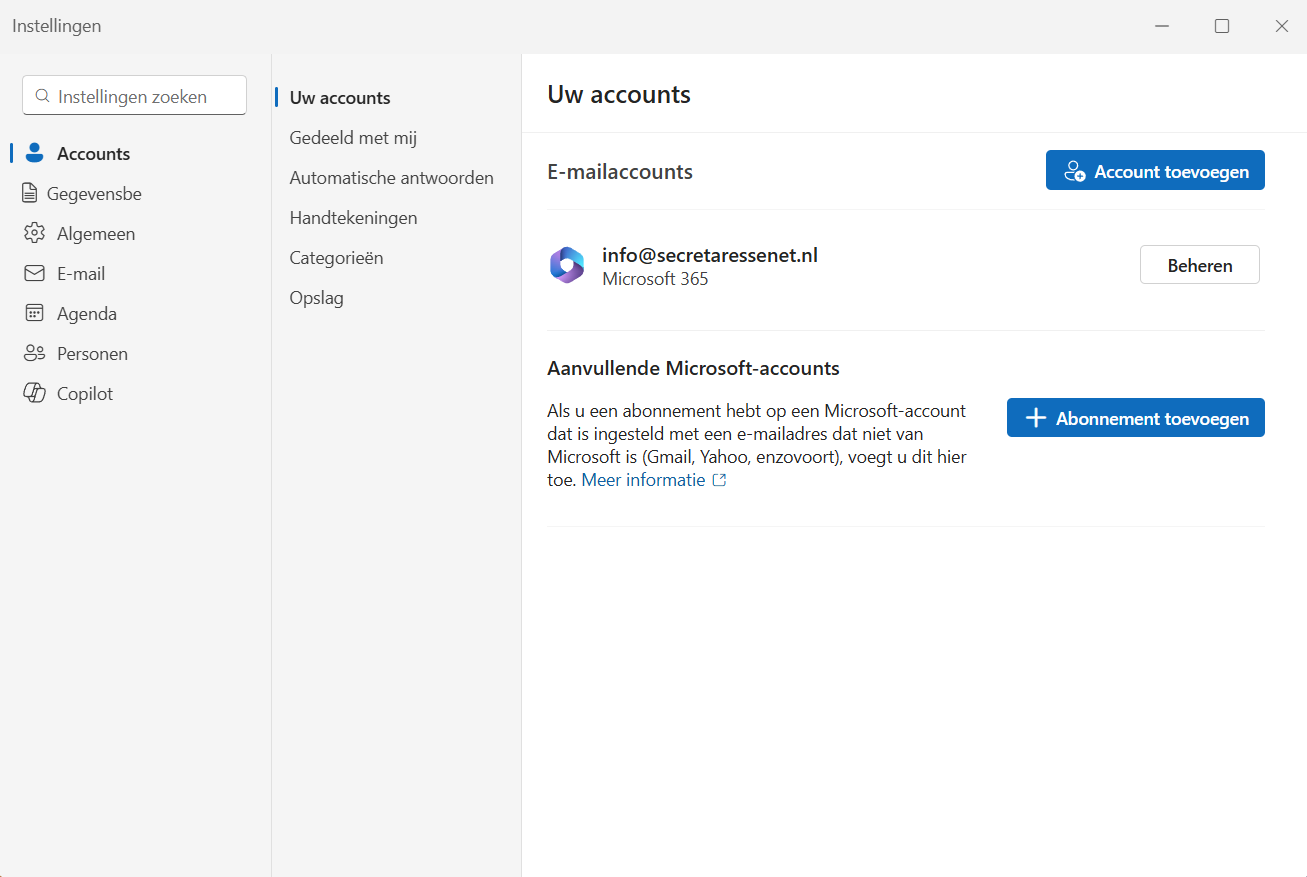1307x877 pixels.
Task: Click the Personen people icon
Action: point(35,353)
